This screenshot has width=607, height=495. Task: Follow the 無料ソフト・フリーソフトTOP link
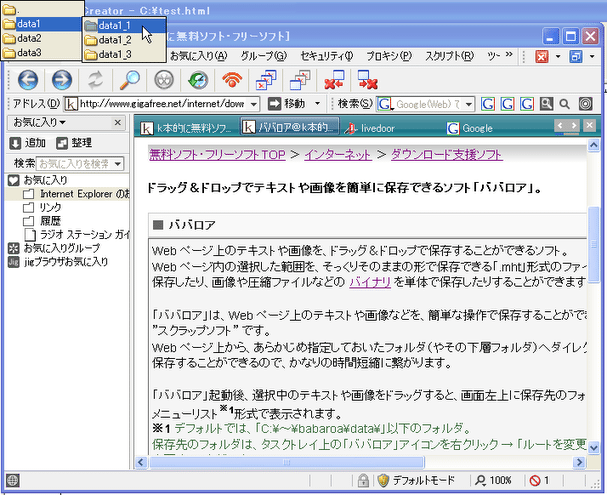pos(218,155)
